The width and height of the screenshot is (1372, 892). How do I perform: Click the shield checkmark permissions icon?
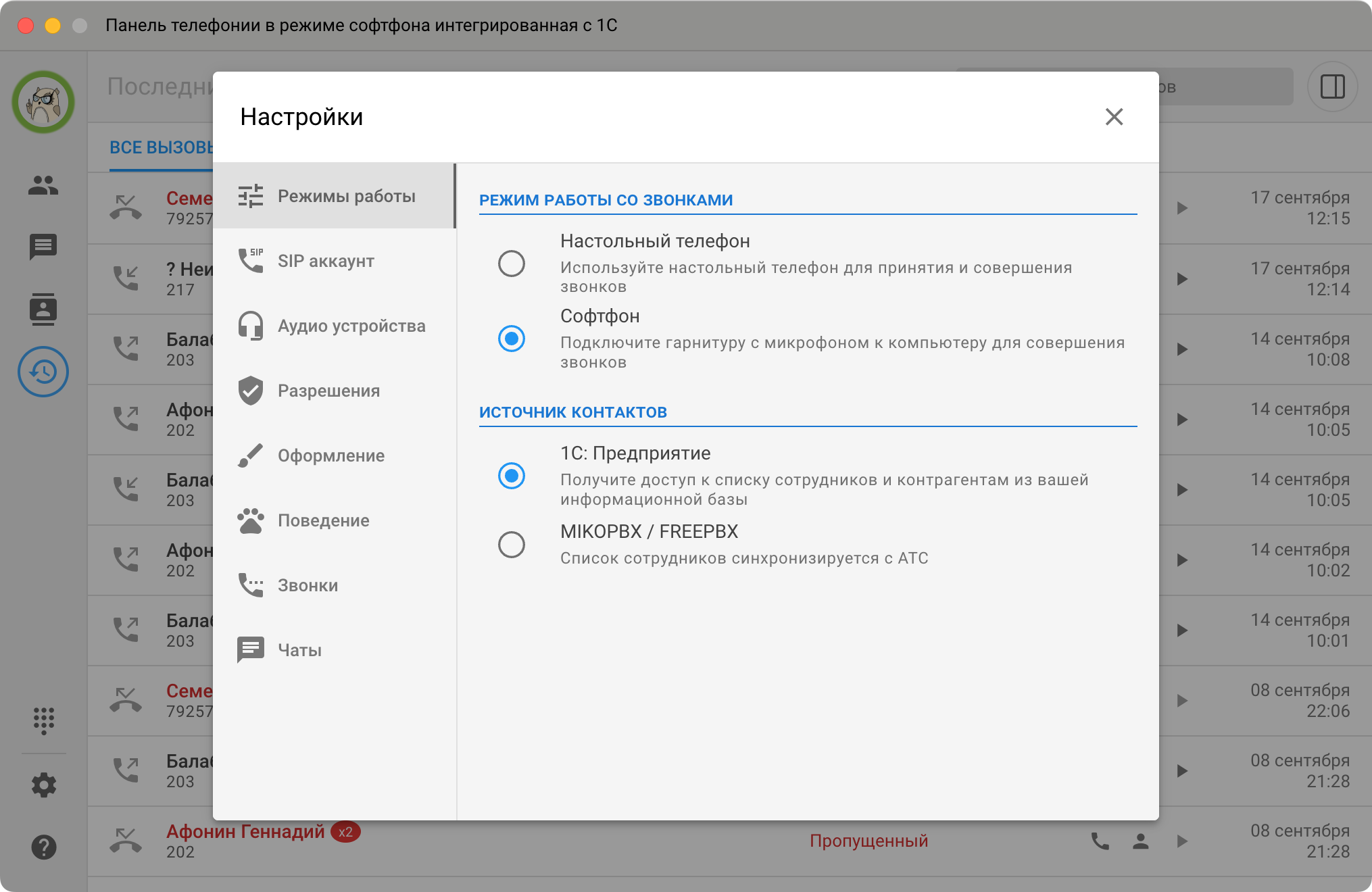click(x=251, y=391)
